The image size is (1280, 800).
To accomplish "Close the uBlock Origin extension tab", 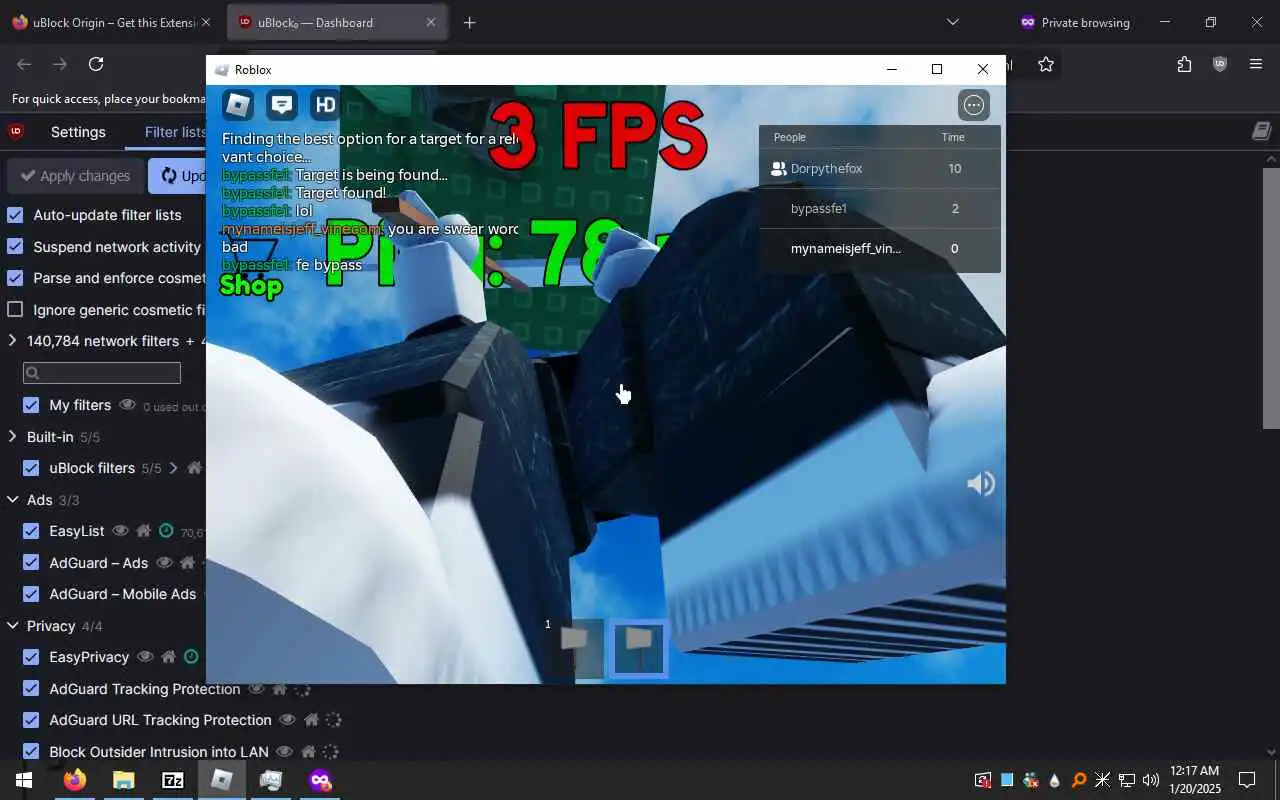I will (206, 22).
